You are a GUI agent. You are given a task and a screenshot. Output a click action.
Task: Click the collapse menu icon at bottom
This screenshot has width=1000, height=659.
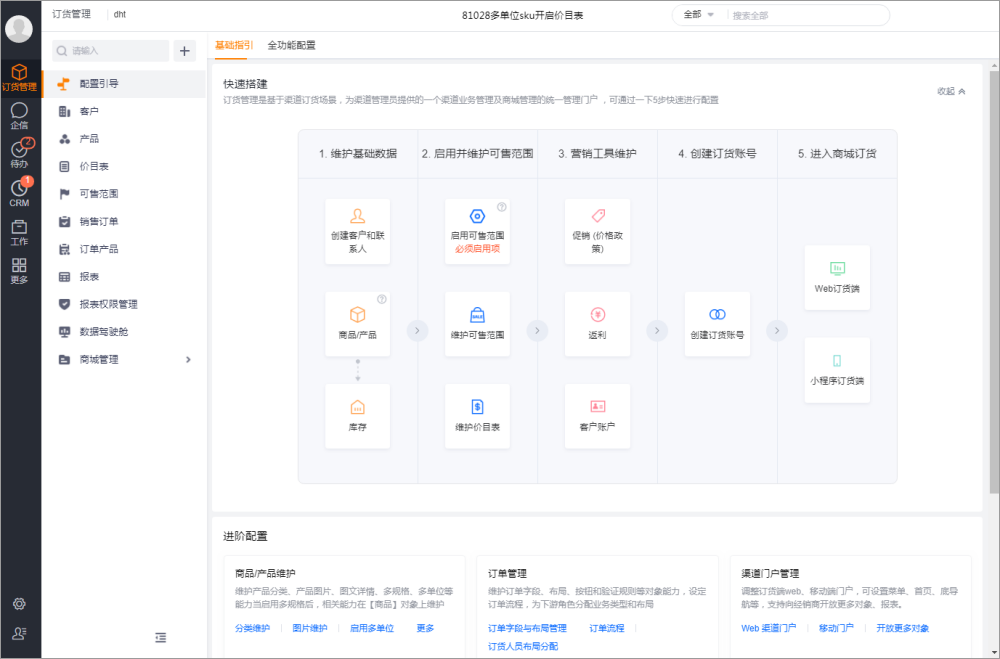click(161, 637)
